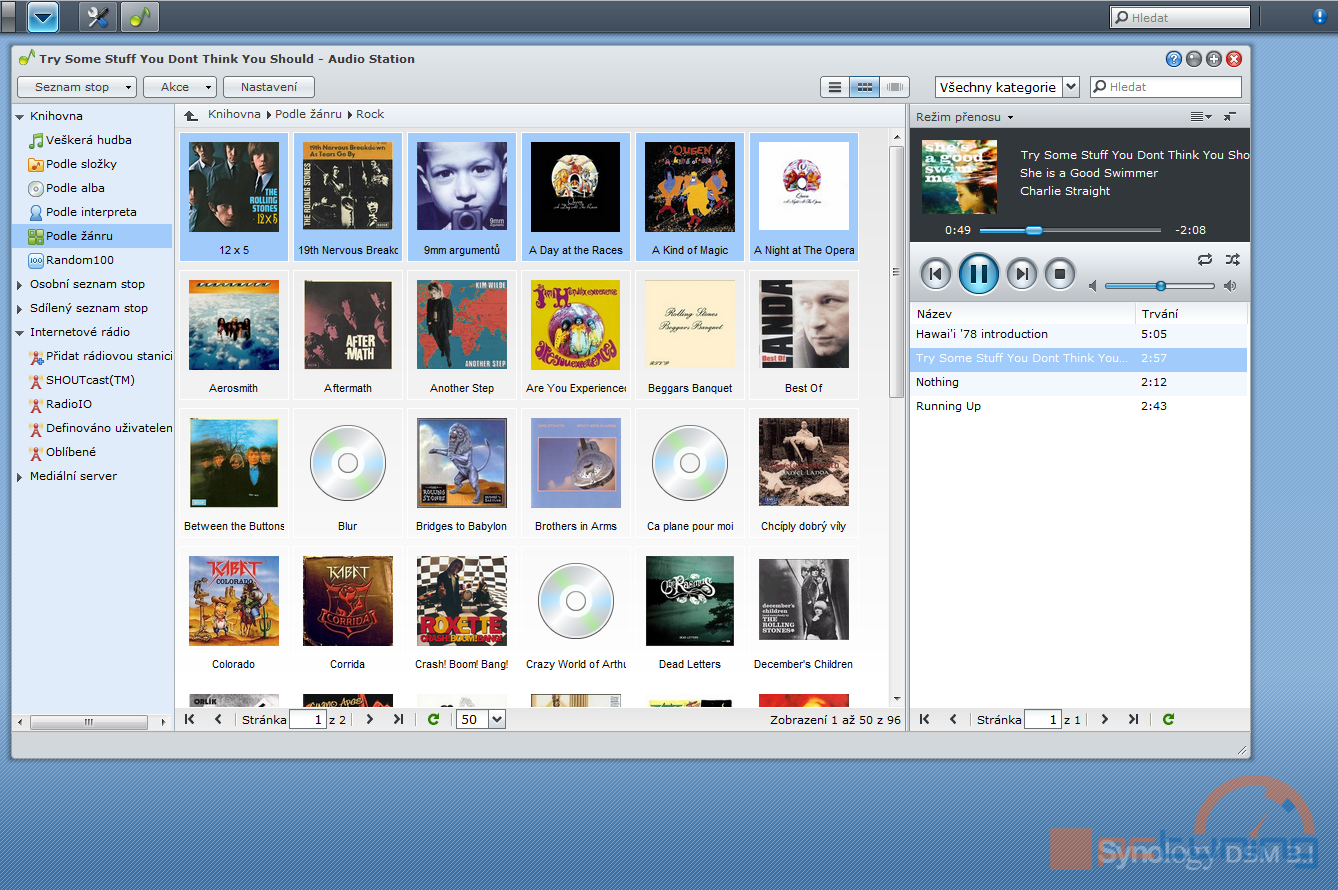Select Veškerá hudba in the library
Screen dimensions: 1338x890
[x=89, y=140]
